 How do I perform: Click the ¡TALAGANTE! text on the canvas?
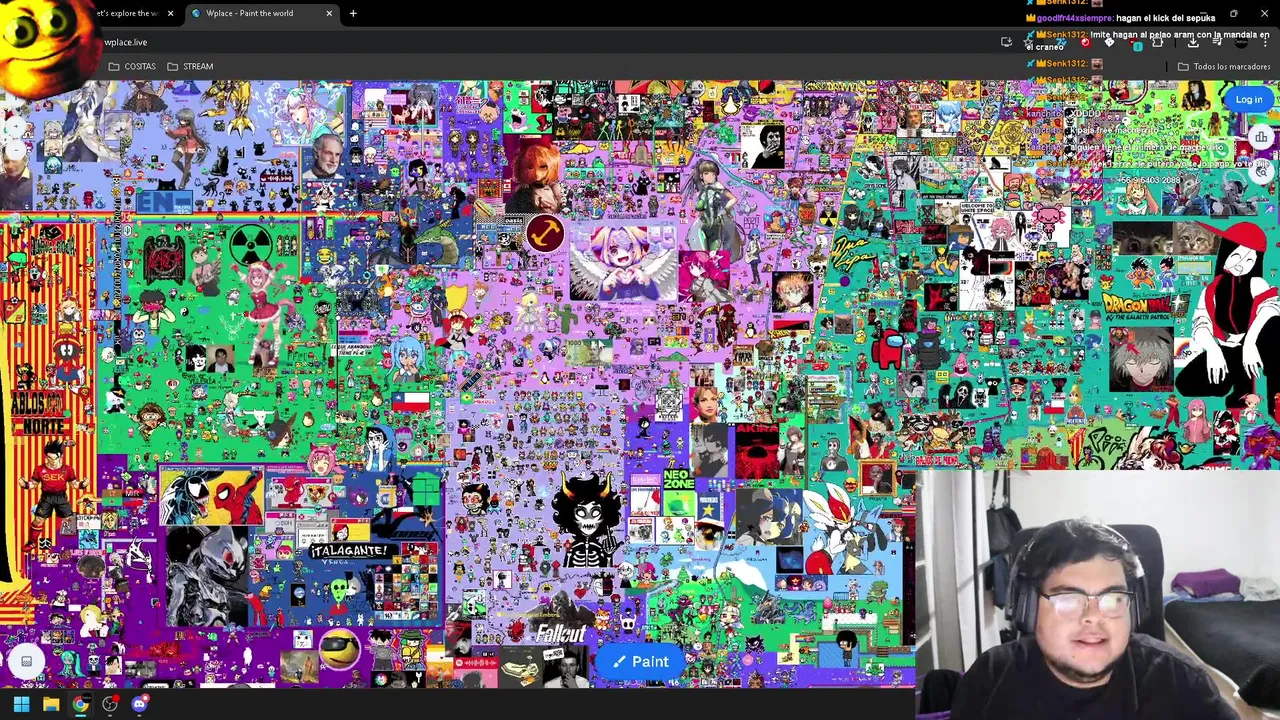pyautogui.click(x=348, y=551)
